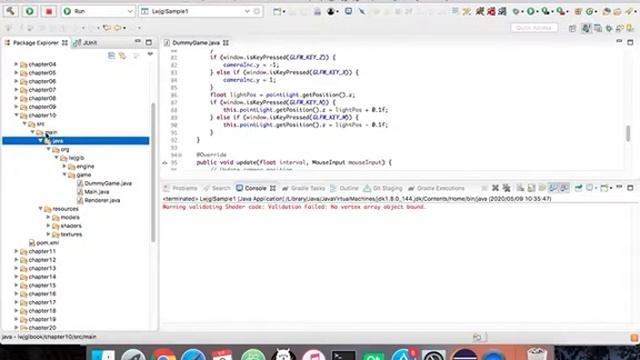Collapse the resources folder

click(40, 209)
